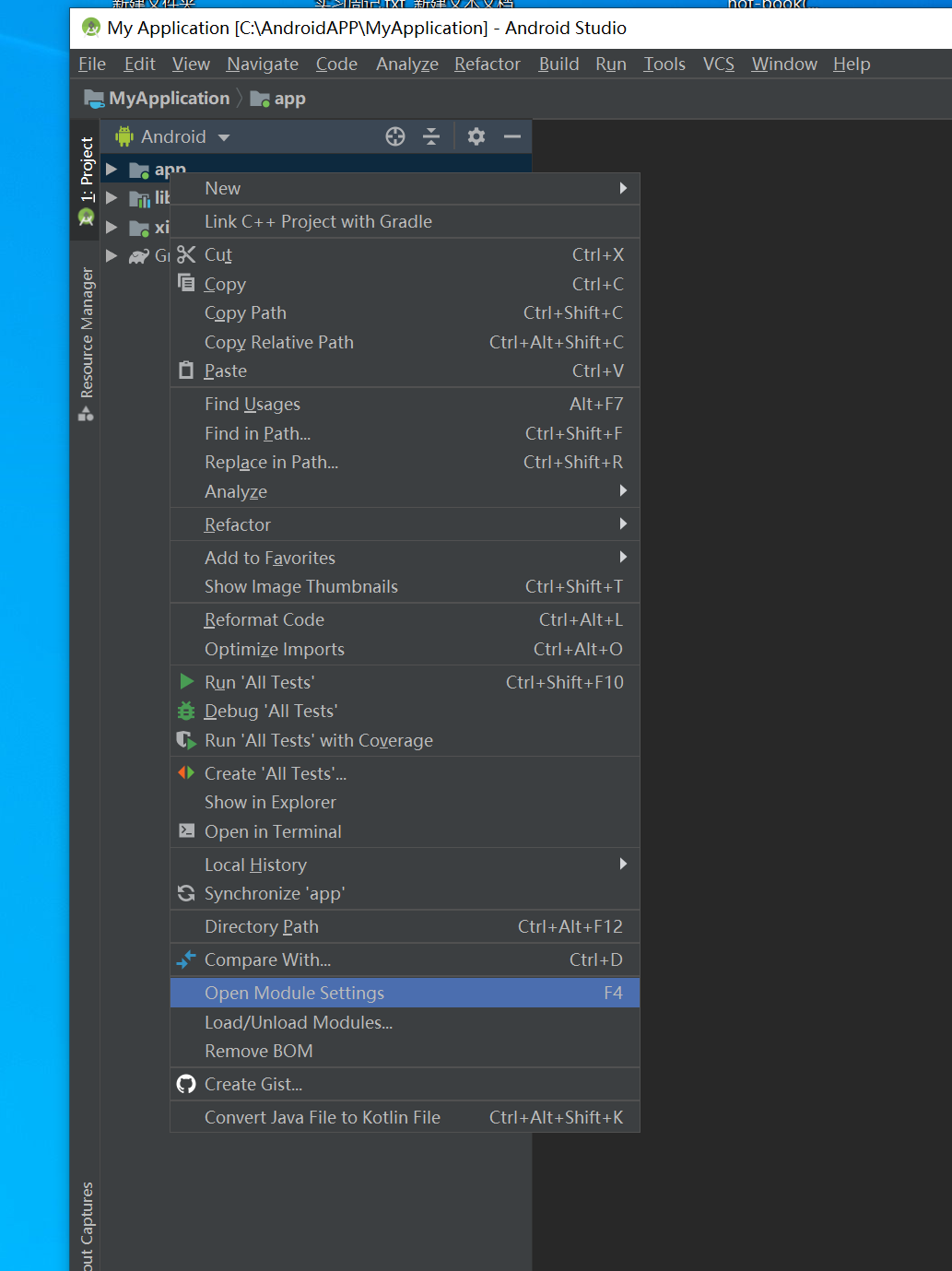The image size is (952, 1271).
Task: Open the Window menu
Action: [784, 64]
